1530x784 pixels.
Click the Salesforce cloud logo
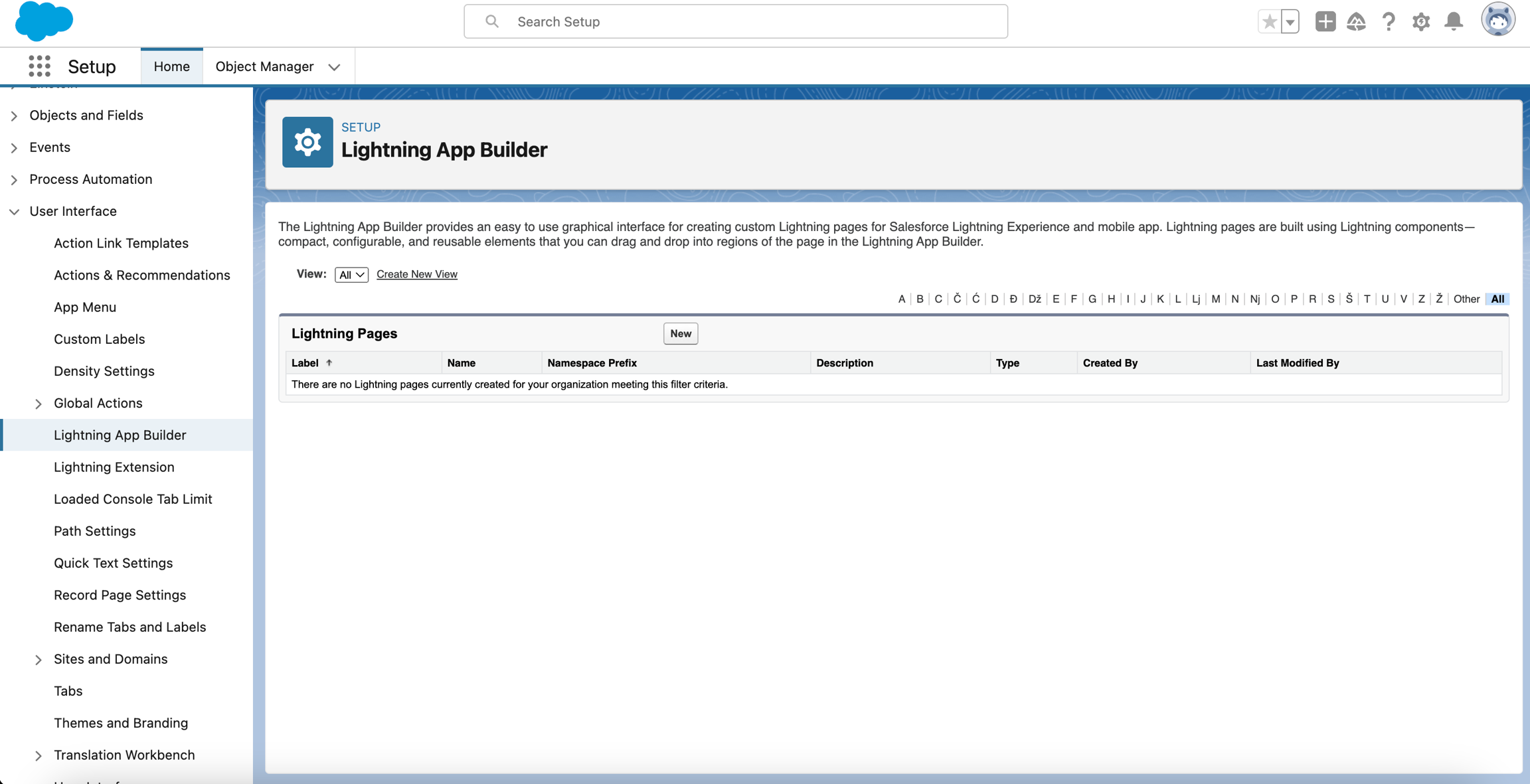[x=44, y=21]
